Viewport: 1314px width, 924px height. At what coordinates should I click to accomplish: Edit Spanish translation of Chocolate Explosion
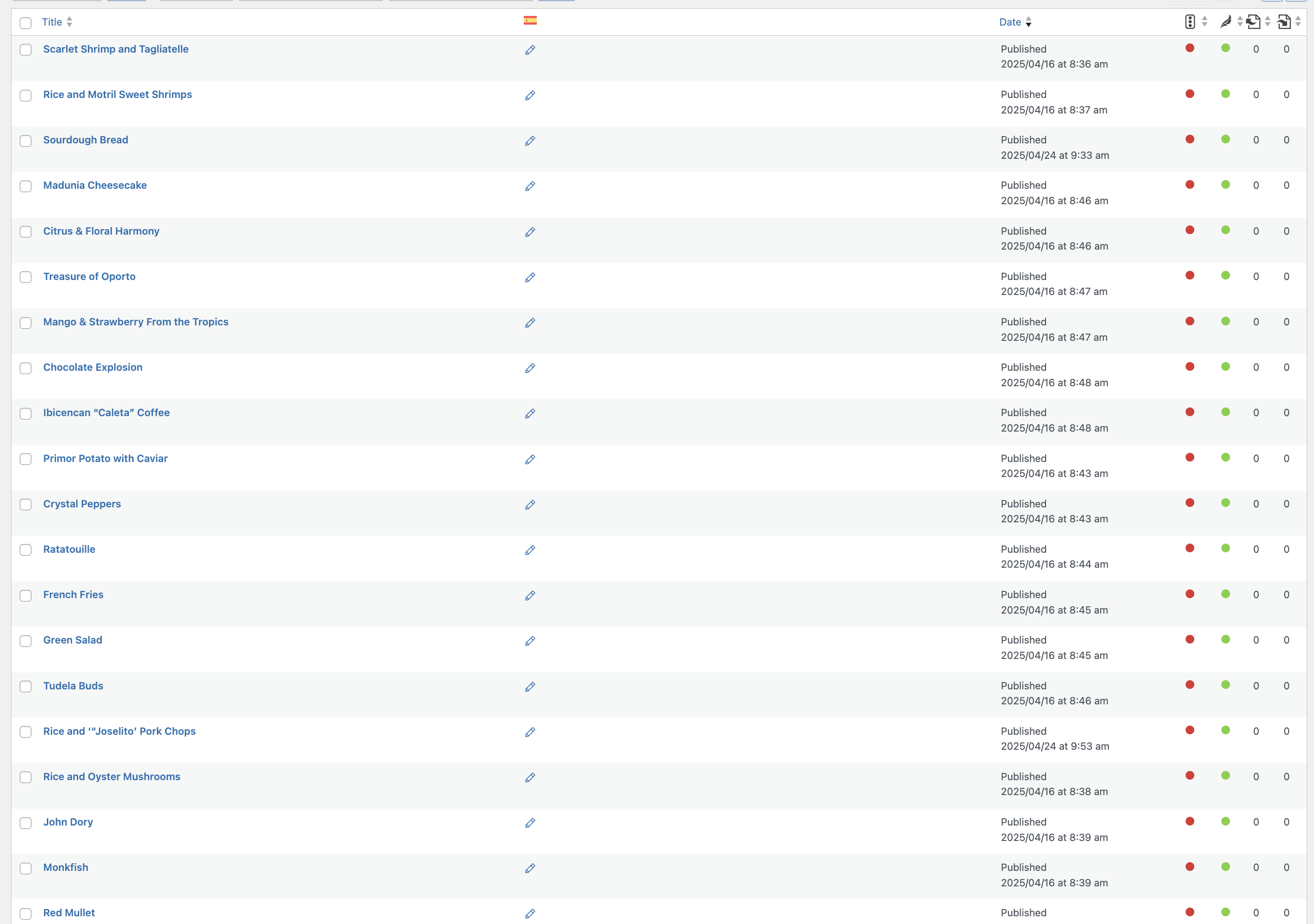tap(530, 368)
